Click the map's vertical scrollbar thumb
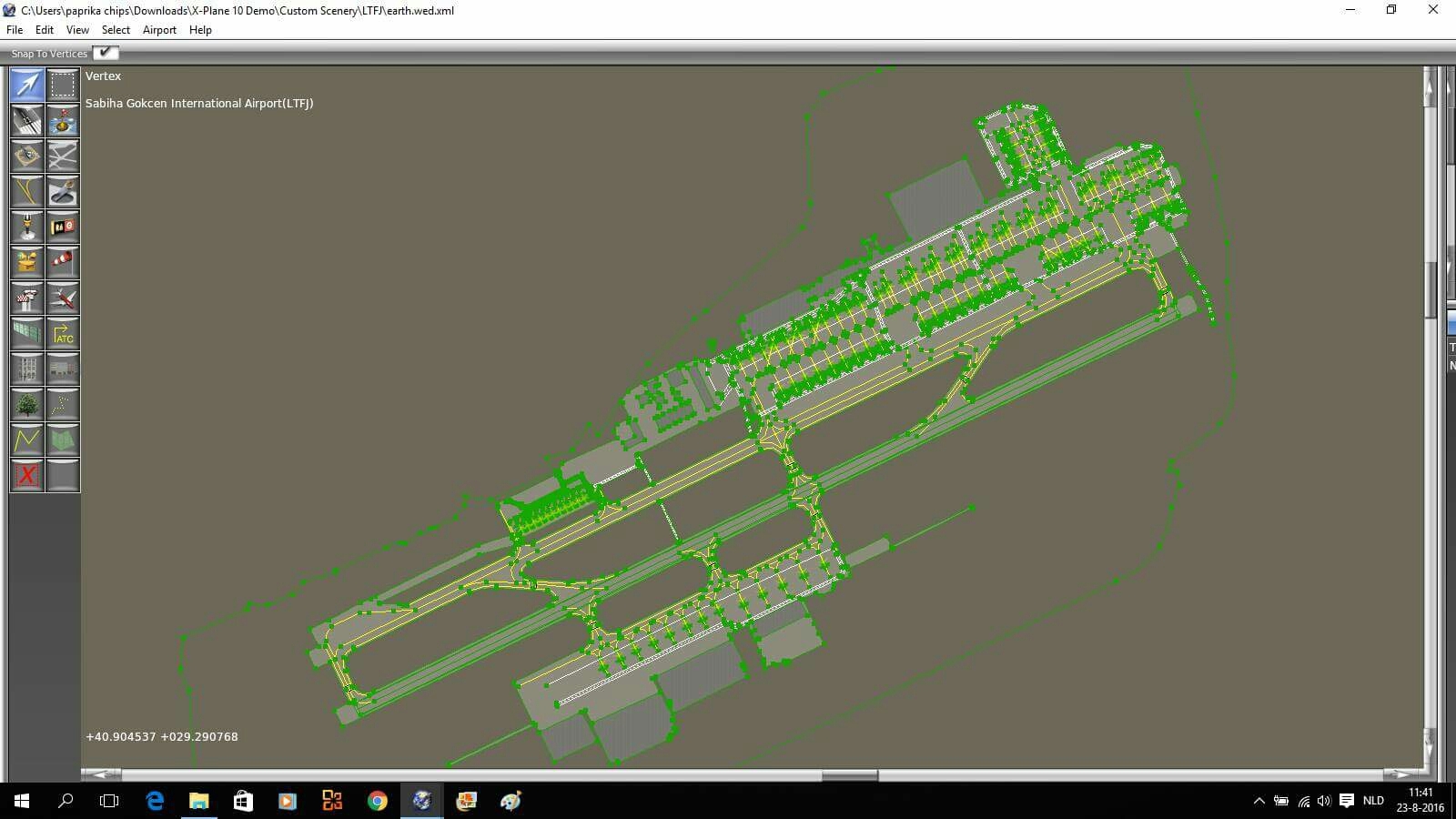Viewport: 1456px width, 819px height. [x=1431, y=289]
